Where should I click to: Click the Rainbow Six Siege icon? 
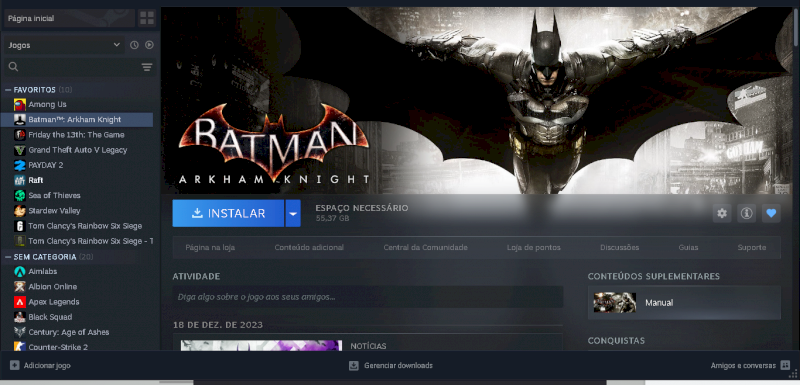[x=20, y=226]
